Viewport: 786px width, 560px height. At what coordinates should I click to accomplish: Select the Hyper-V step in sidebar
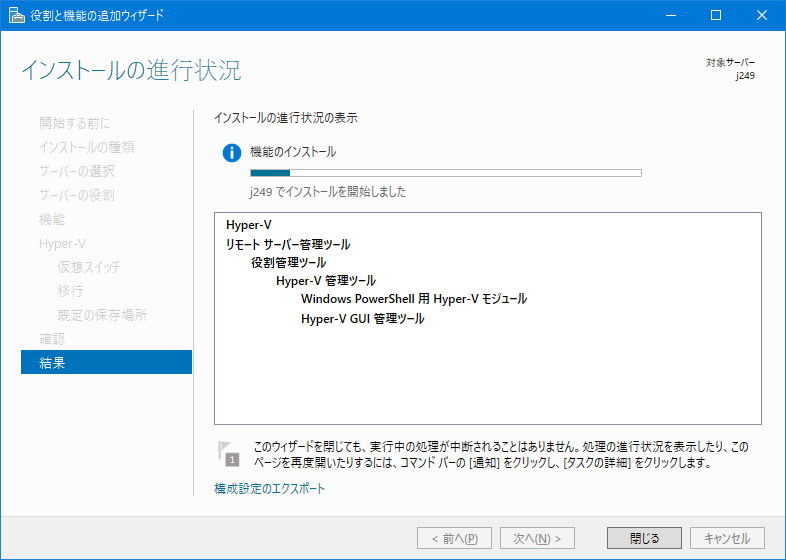tap(62, 243)
